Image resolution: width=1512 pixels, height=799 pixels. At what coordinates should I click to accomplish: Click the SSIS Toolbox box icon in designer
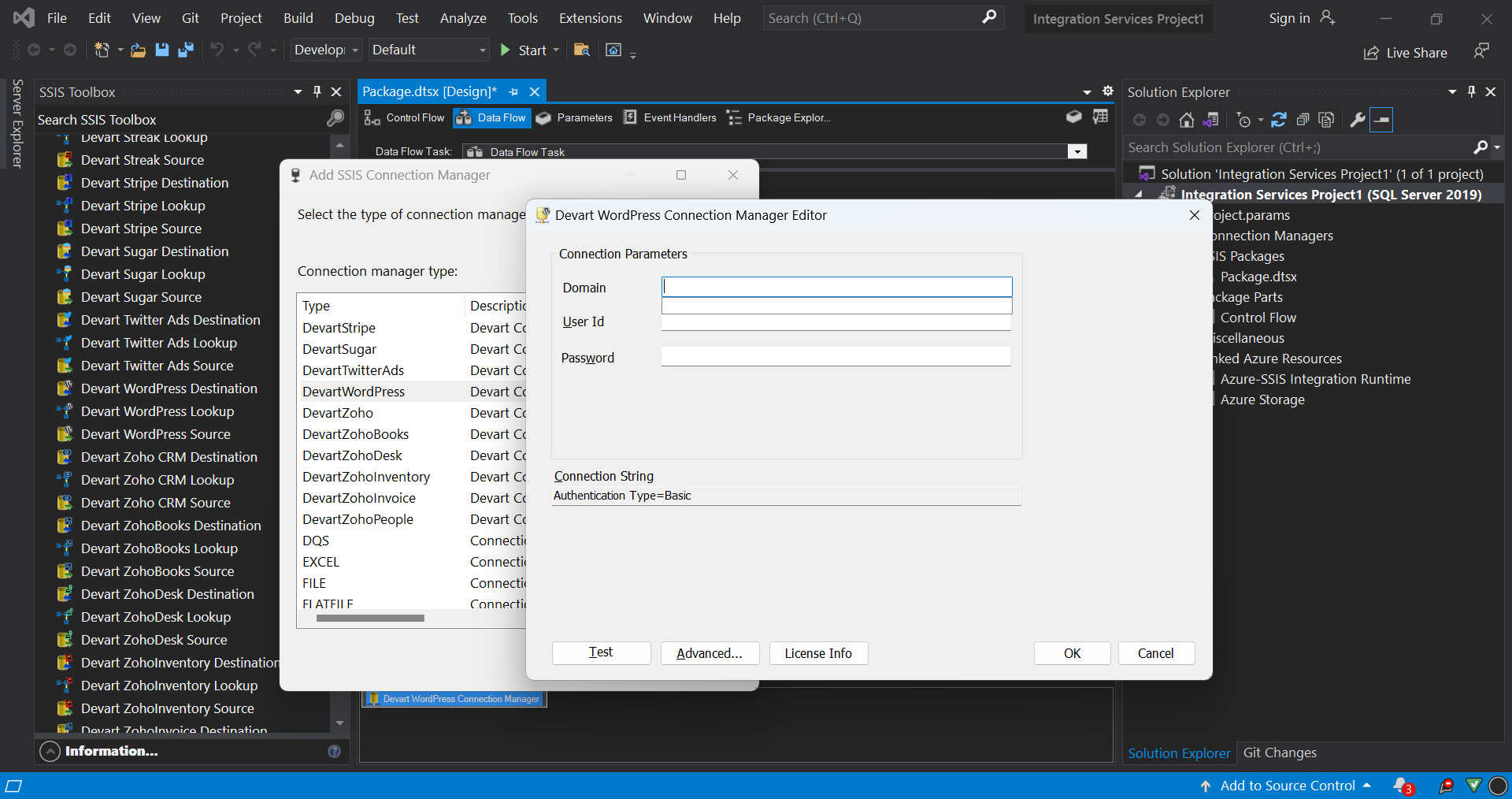click(x=1073, y=117)
